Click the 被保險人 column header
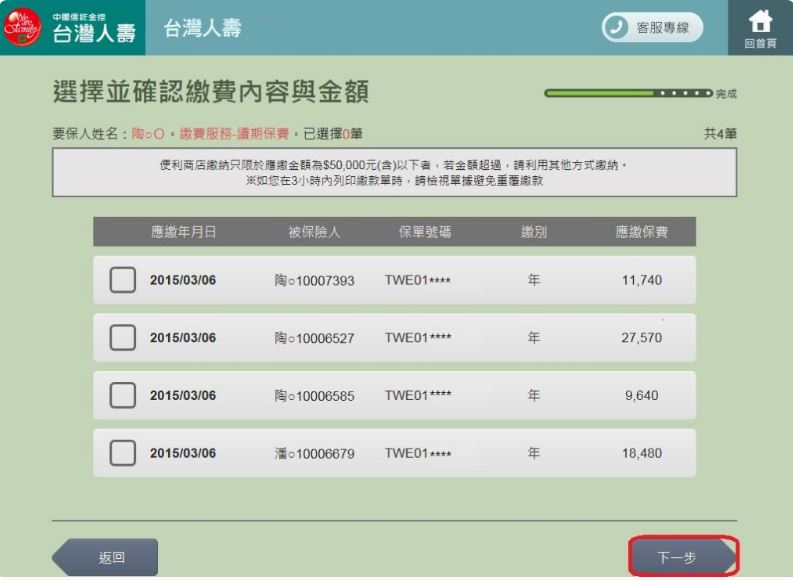Screen dimensions: 793x583 click(314, 232)
